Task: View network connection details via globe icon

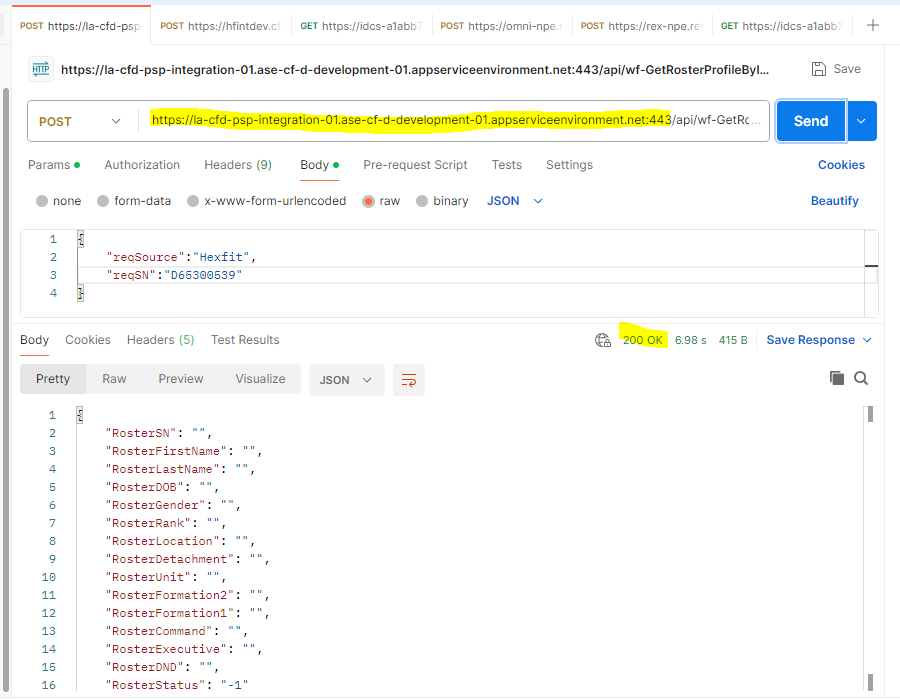Action: point(603,340)
